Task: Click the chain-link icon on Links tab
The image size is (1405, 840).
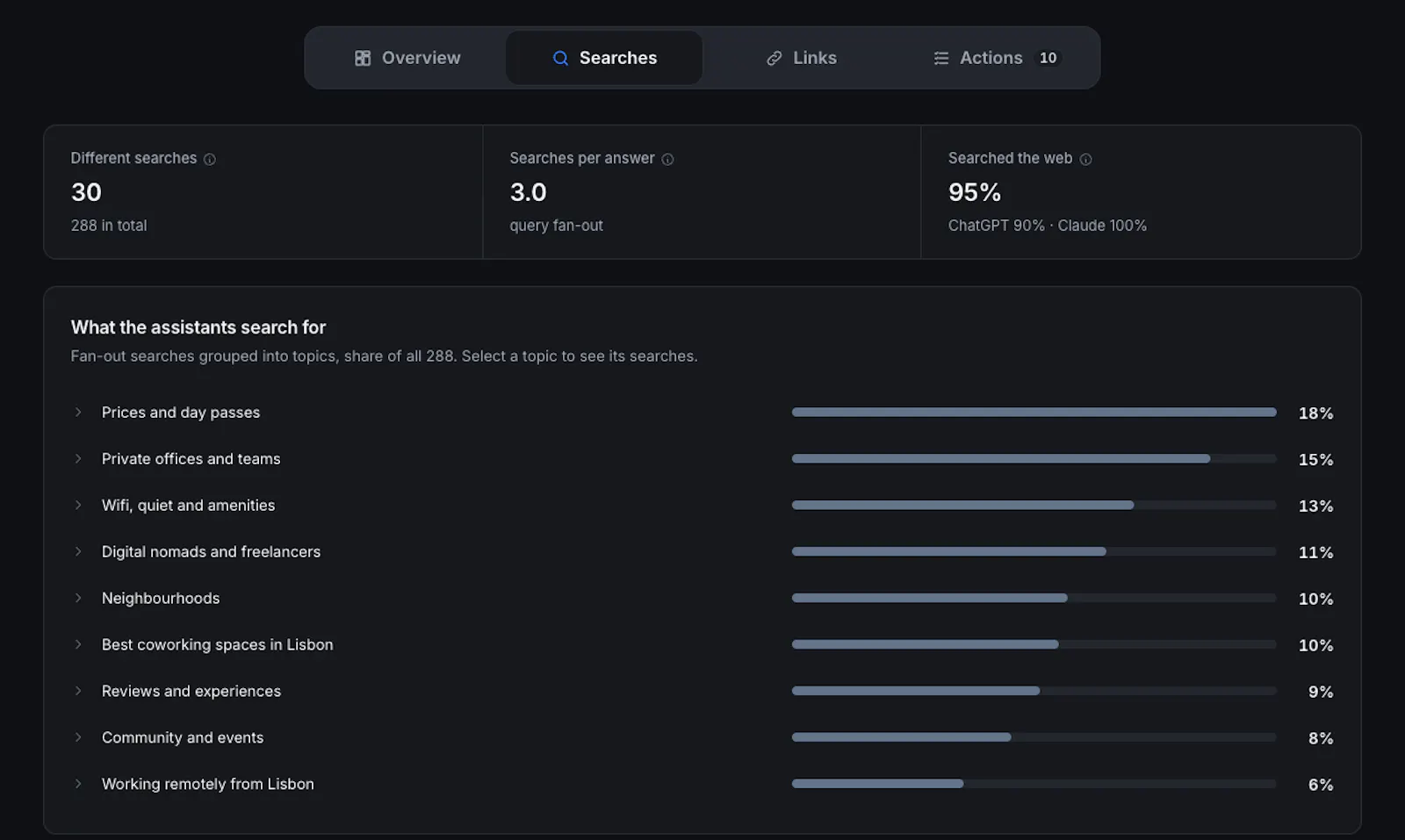Action: 775,58
